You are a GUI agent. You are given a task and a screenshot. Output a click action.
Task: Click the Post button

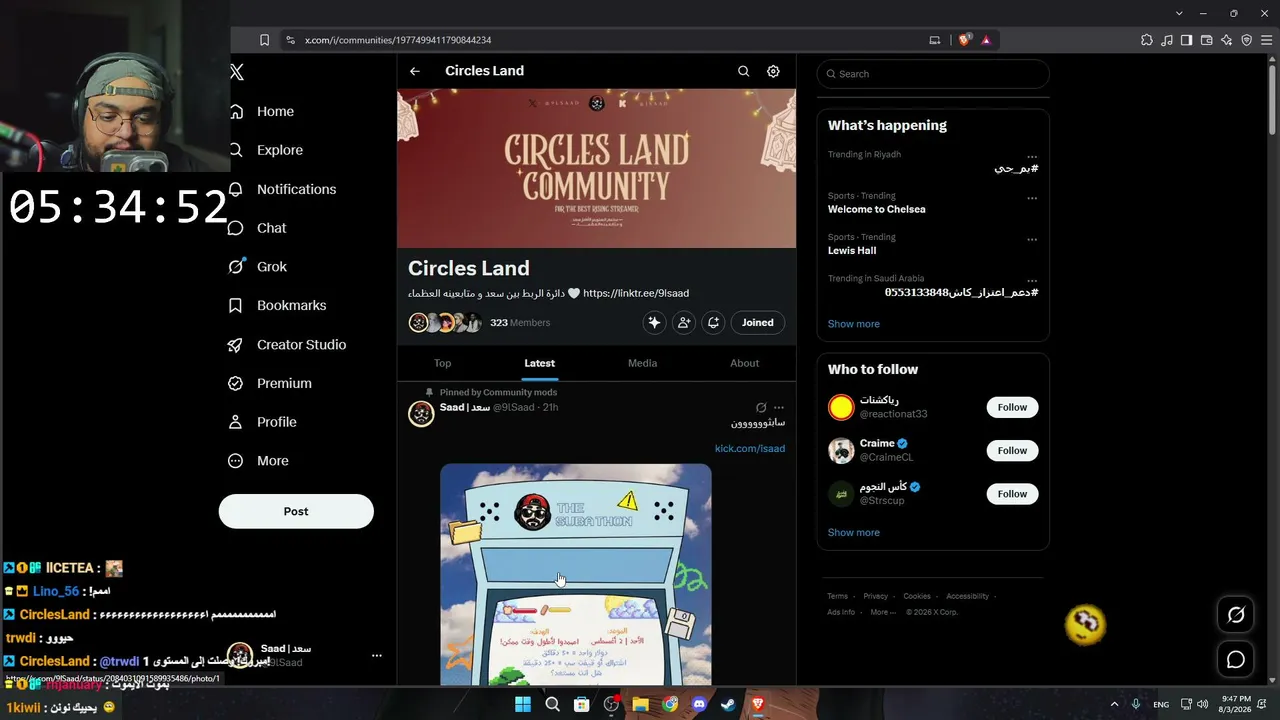tap(296, 511)
